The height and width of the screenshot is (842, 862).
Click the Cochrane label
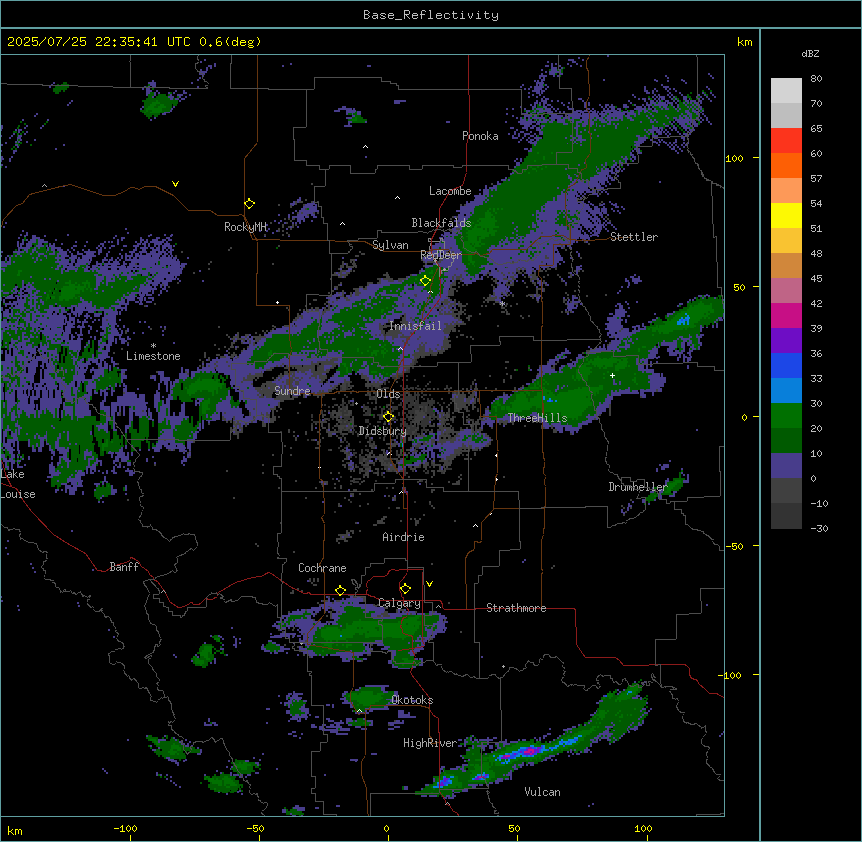(322, 568)
